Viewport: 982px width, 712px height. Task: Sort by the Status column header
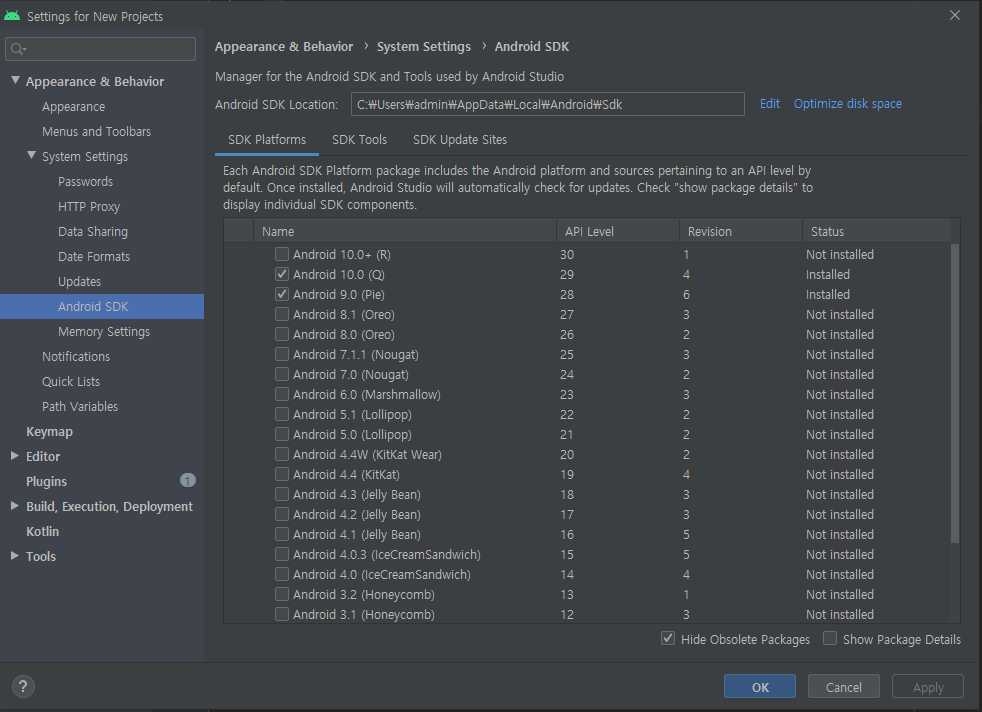876,231
